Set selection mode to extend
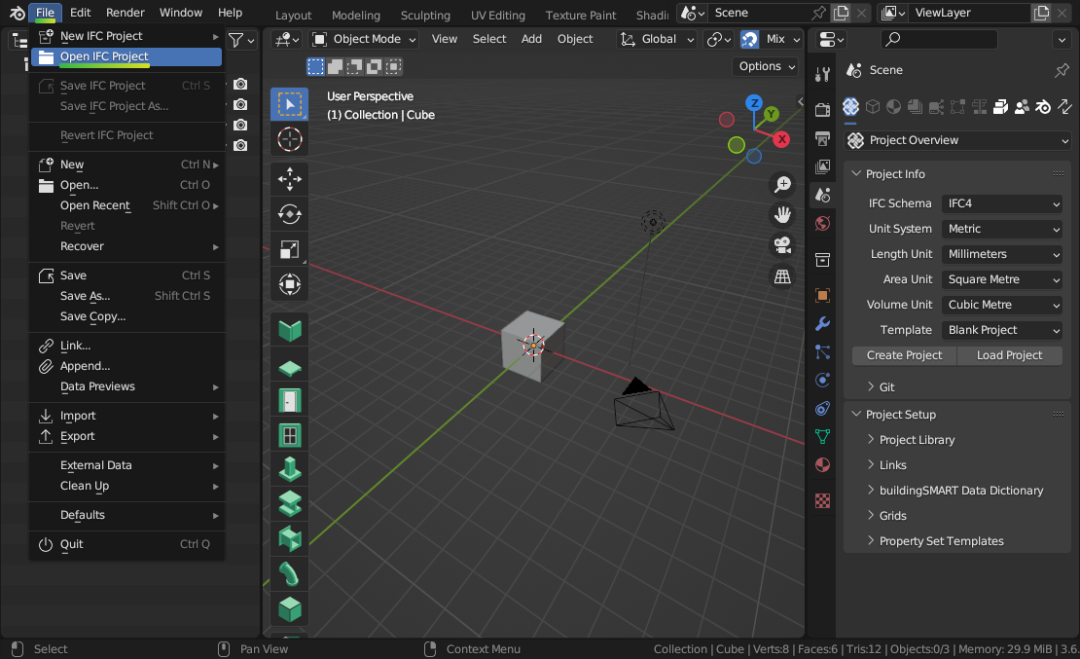The height and width of the screenshot is (659, 1080). (x=335, y=66)
